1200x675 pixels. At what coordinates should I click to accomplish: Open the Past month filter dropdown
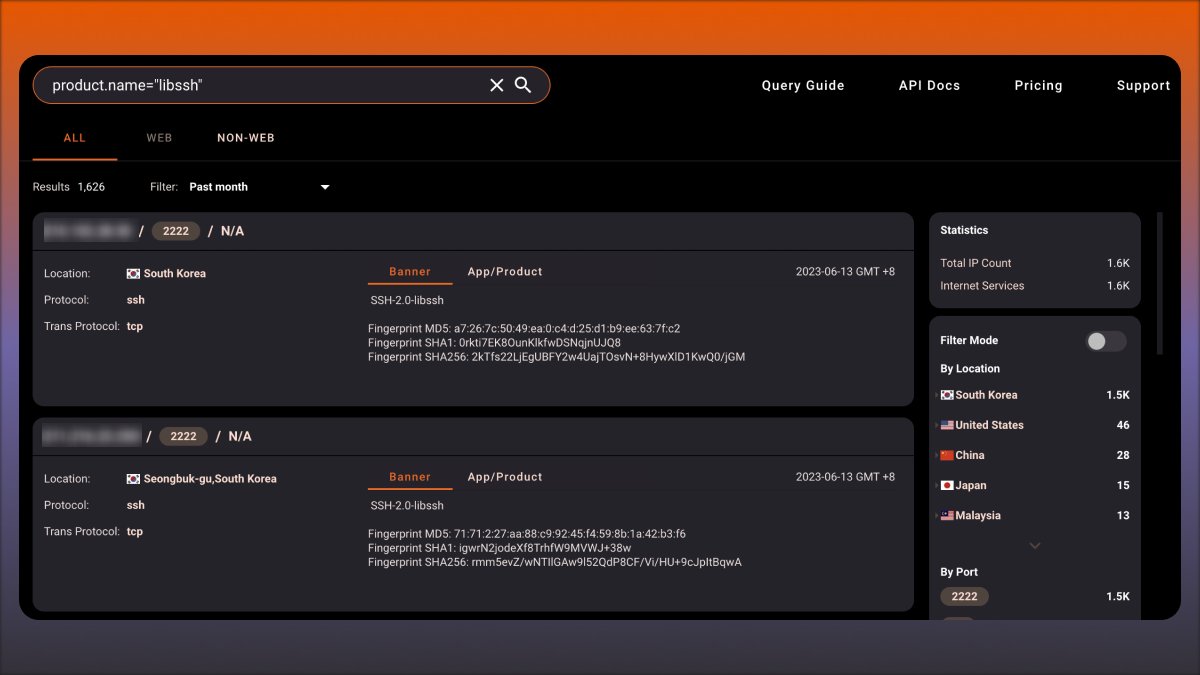coord(259,187)
